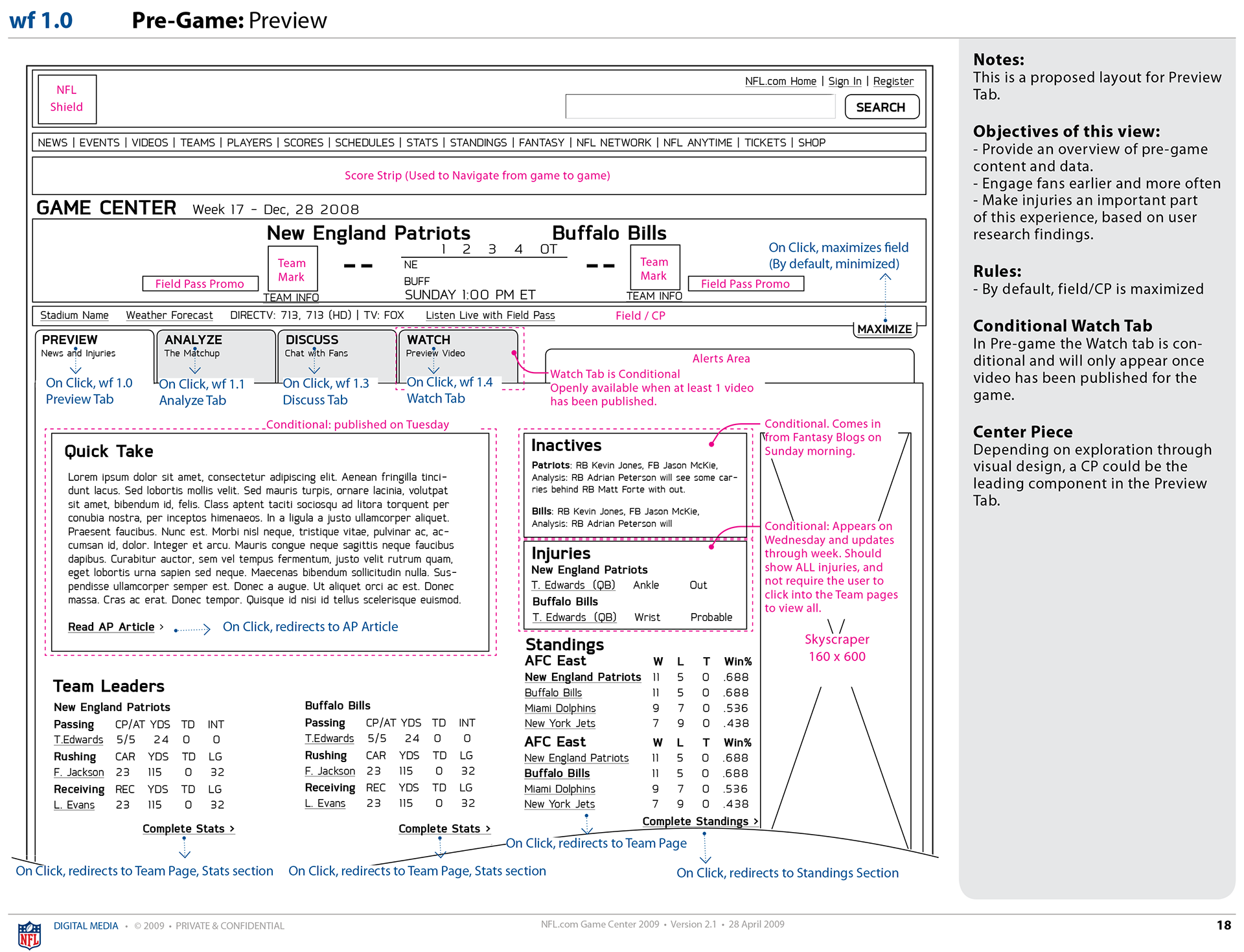Open the NFL ANYTIME menu item

(698, 143)
